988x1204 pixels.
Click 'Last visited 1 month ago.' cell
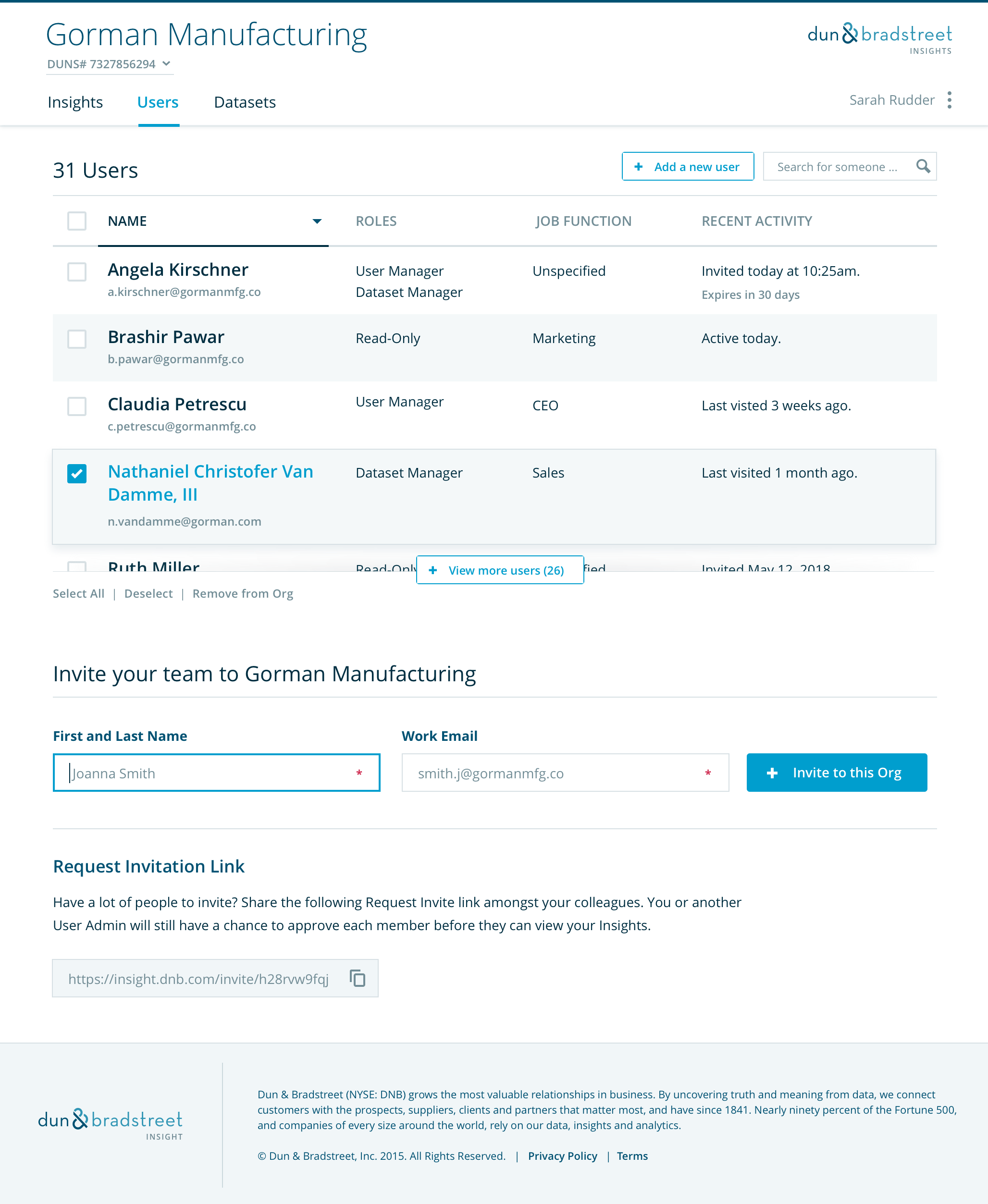pos(779,473)
